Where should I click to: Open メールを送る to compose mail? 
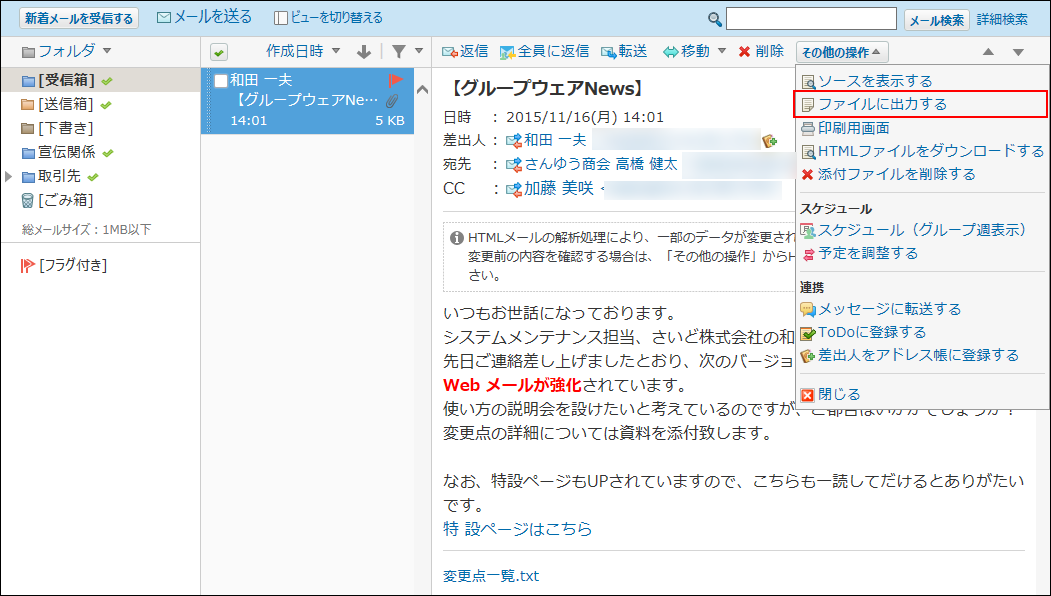(204, 17)
